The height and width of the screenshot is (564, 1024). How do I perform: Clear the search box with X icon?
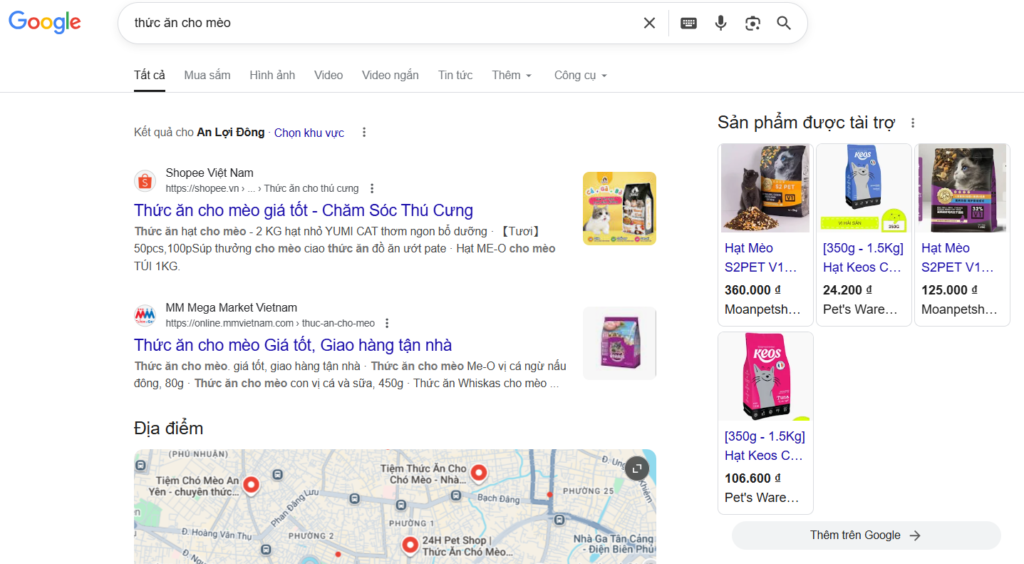pos(649,23)
